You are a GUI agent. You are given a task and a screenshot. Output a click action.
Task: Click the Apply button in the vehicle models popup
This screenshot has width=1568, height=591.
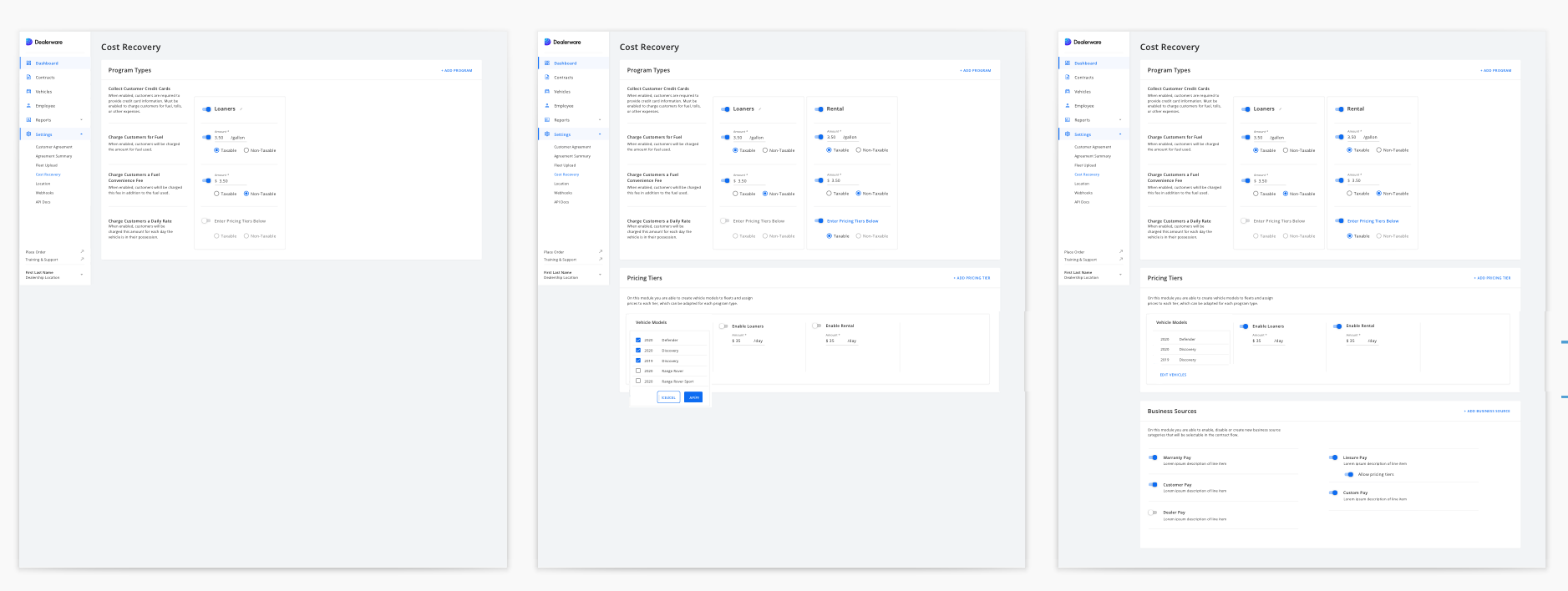point(693,397)
